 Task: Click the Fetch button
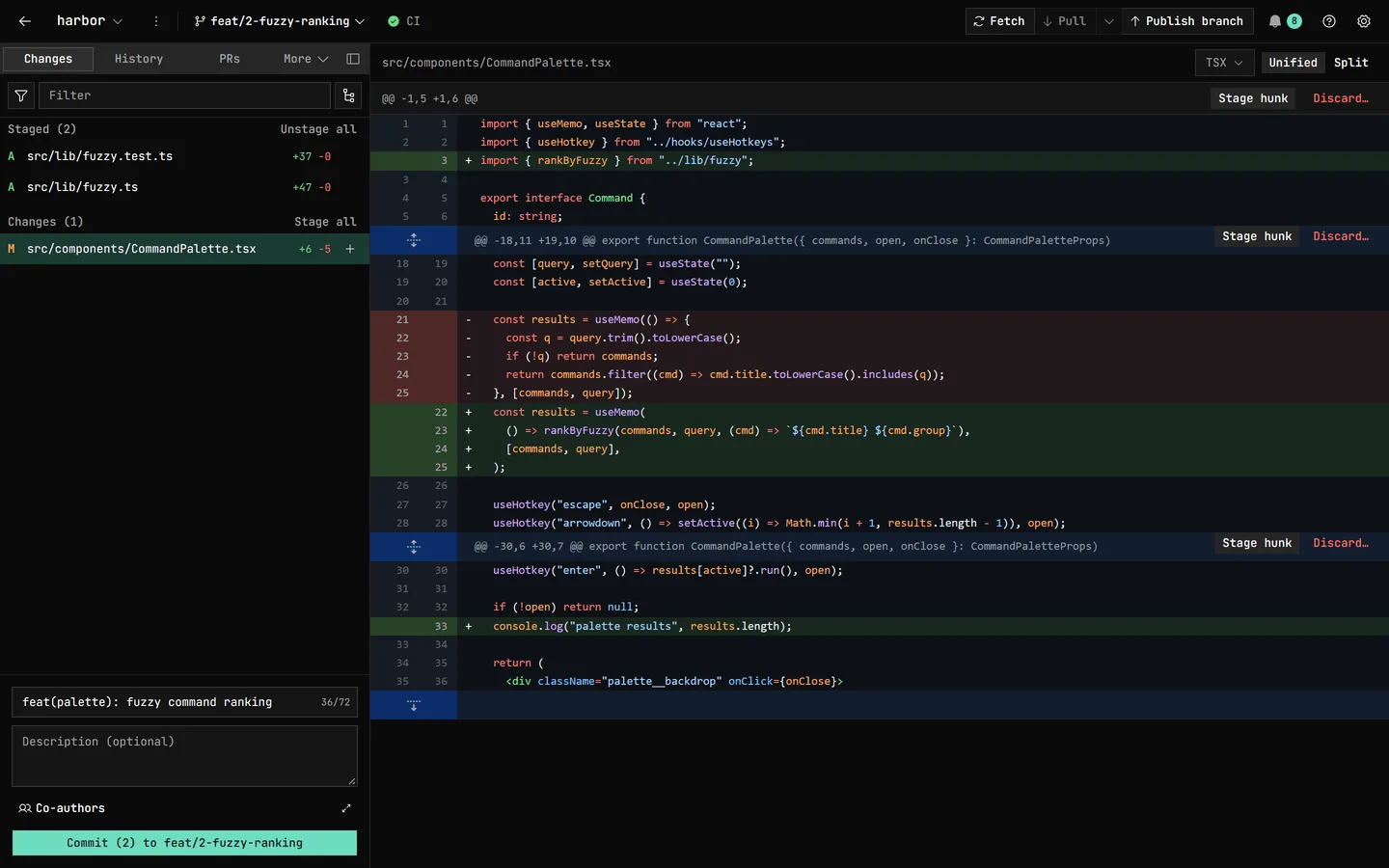point(999,21)
